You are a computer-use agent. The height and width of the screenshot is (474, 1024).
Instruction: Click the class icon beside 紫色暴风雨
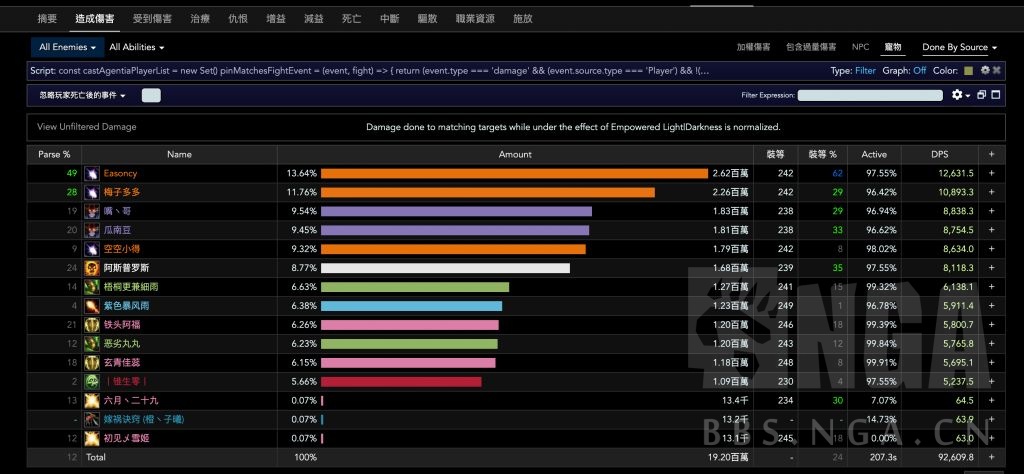92,306
